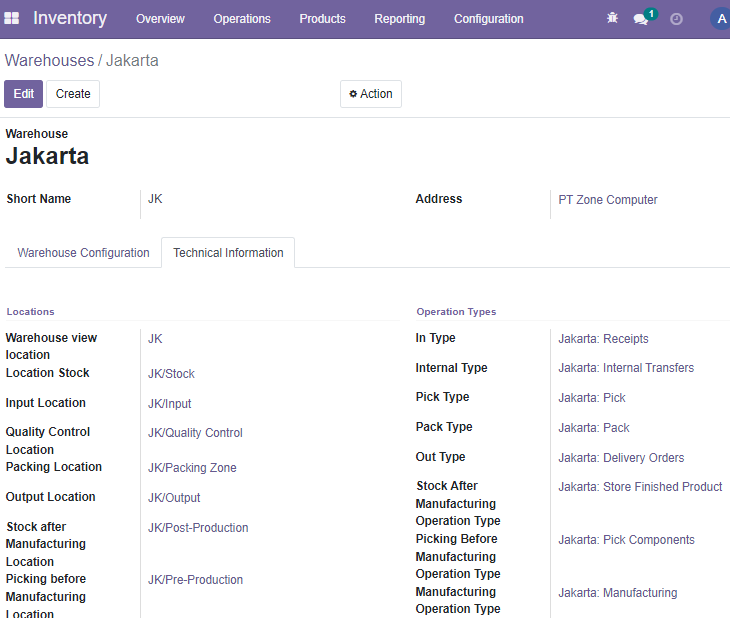Open the conversations chat icon
This screenshot has height=618, width=730.
point(641,19)
